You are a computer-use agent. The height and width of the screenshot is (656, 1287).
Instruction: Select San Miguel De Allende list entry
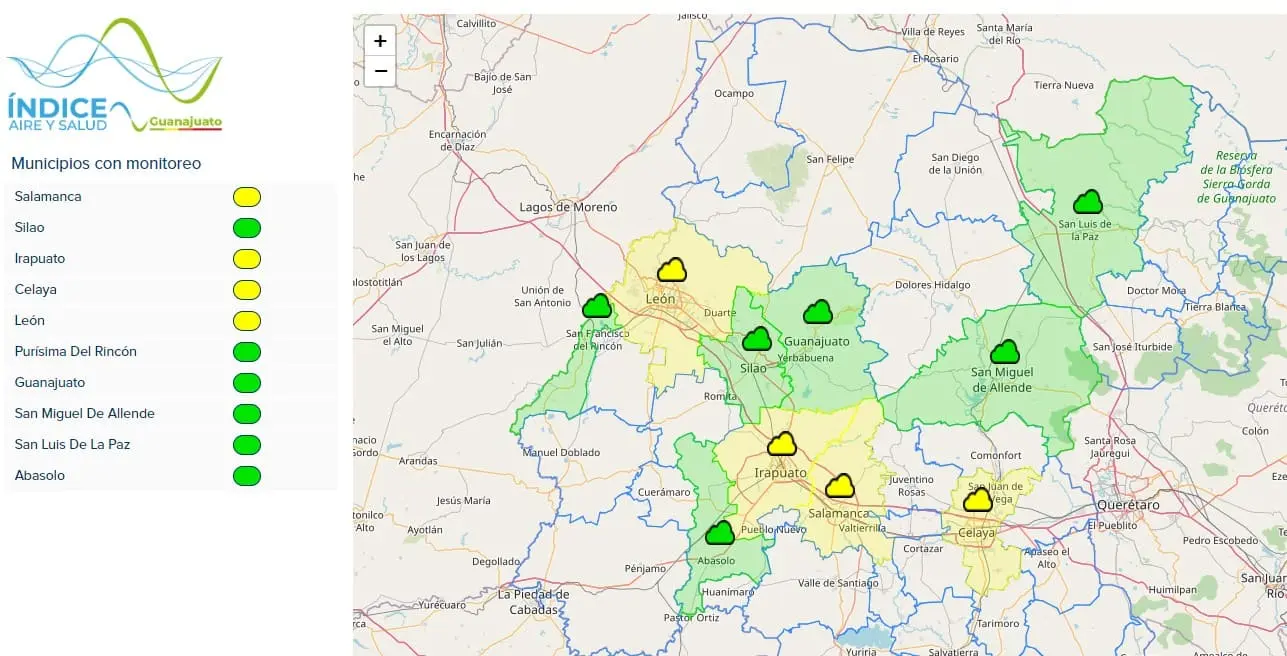click(x=85, y=414)
